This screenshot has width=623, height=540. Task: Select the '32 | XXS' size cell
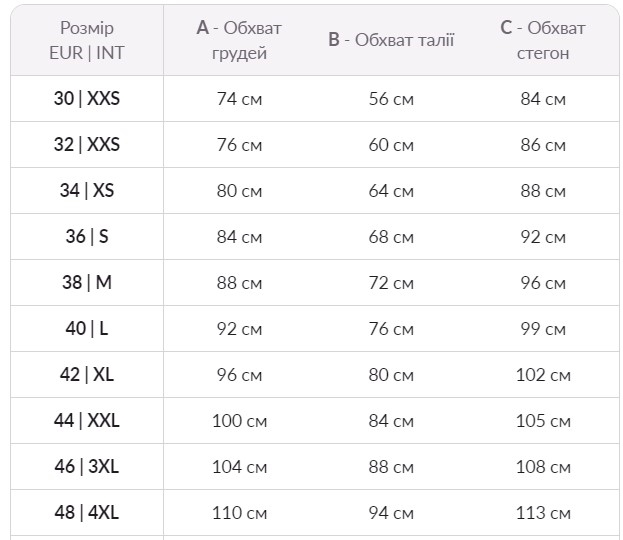(87, 145)
